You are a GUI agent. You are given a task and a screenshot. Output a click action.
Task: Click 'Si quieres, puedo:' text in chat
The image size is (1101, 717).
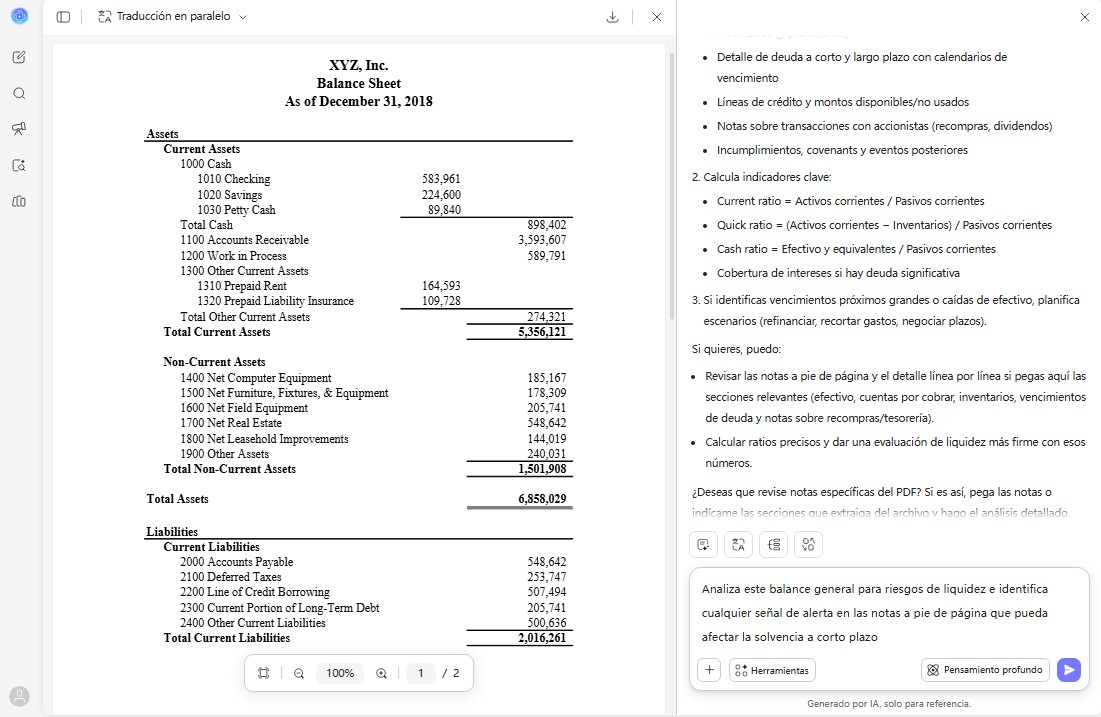(736, 349)
